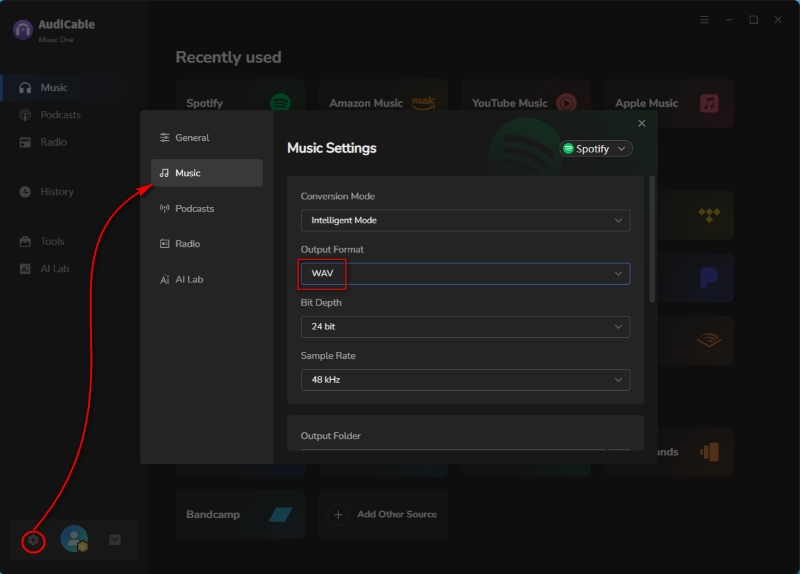Screen dimensions: 800x574
Task: Switch to Radio settings tab
Action: [x=207, y=244]
